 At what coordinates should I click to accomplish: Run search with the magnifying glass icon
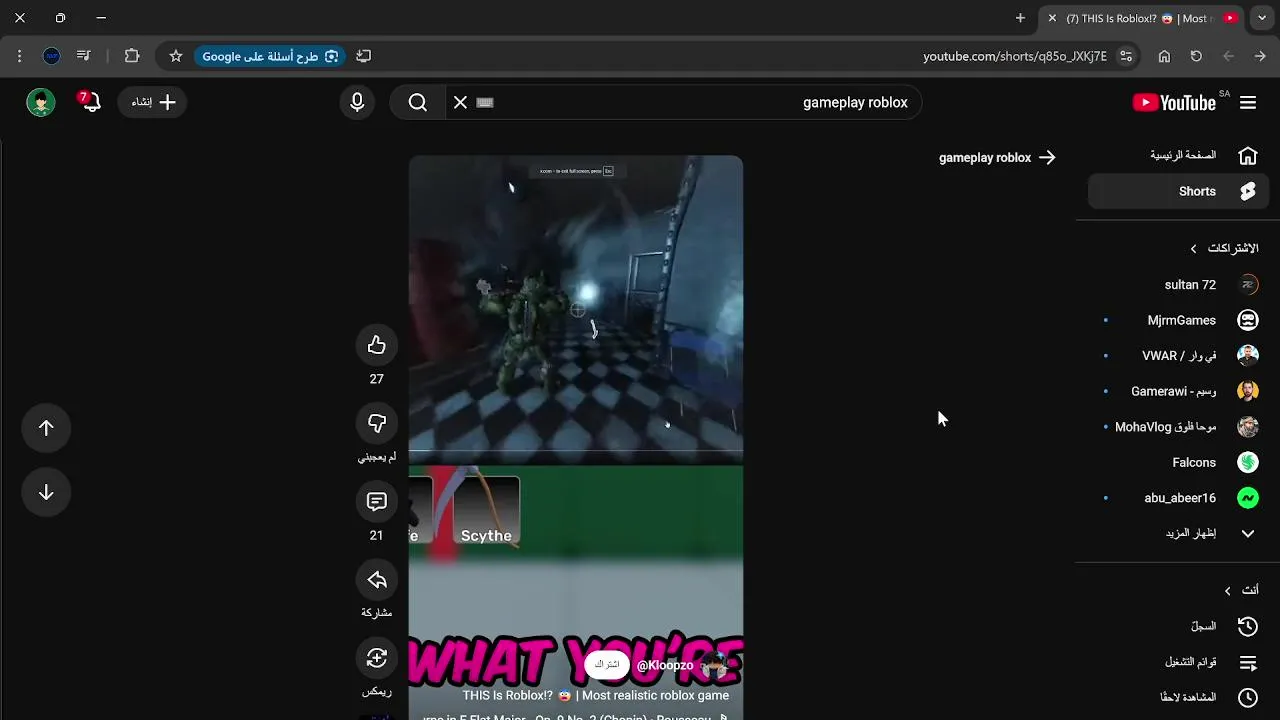418,102
